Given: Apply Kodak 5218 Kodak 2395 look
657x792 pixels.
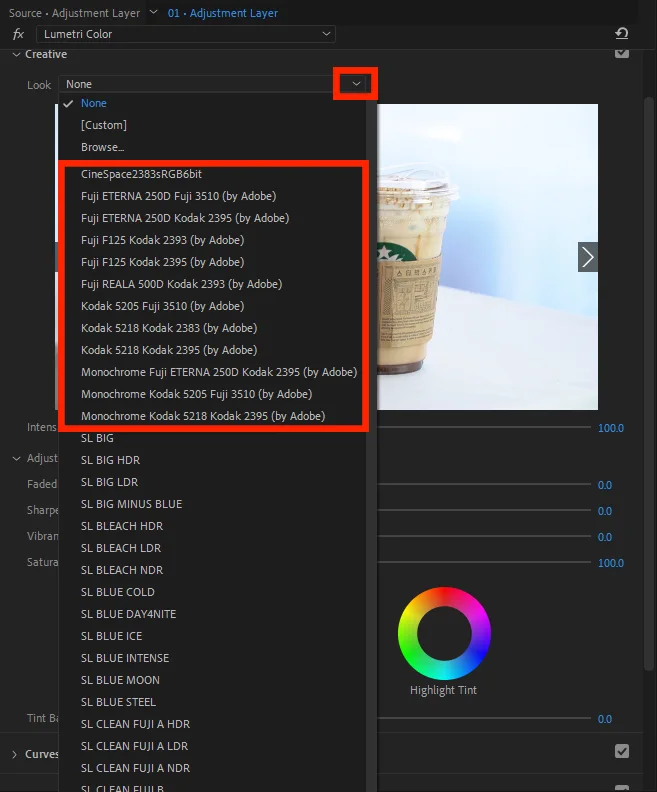Looking at the screenshot, I should coord(212,350).
